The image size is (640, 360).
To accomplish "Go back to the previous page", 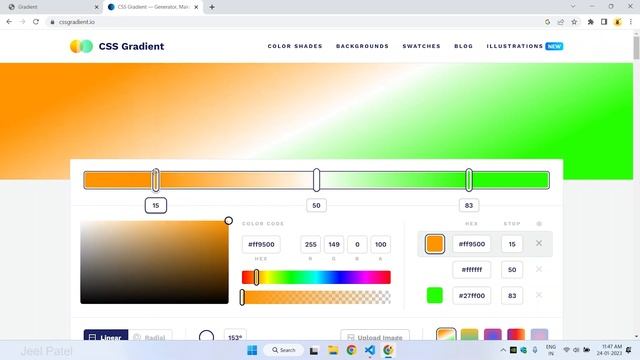I will coord(9,22).
